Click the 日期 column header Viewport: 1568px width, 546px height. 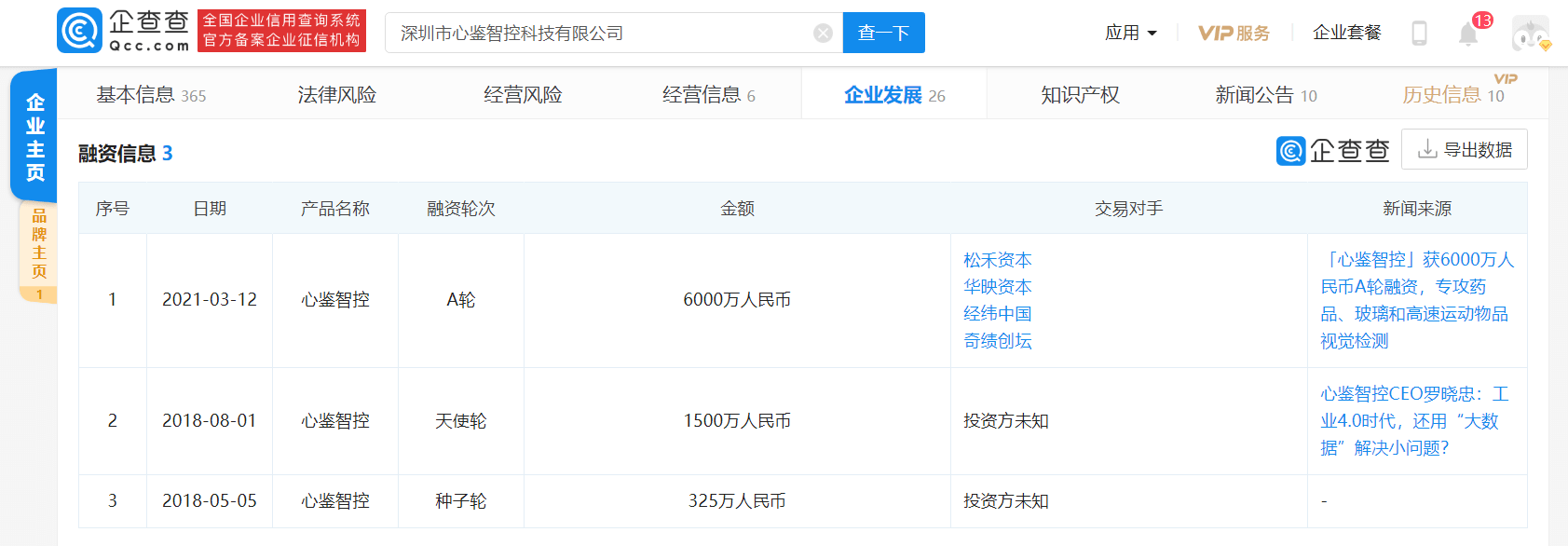[x=210, y=209]
